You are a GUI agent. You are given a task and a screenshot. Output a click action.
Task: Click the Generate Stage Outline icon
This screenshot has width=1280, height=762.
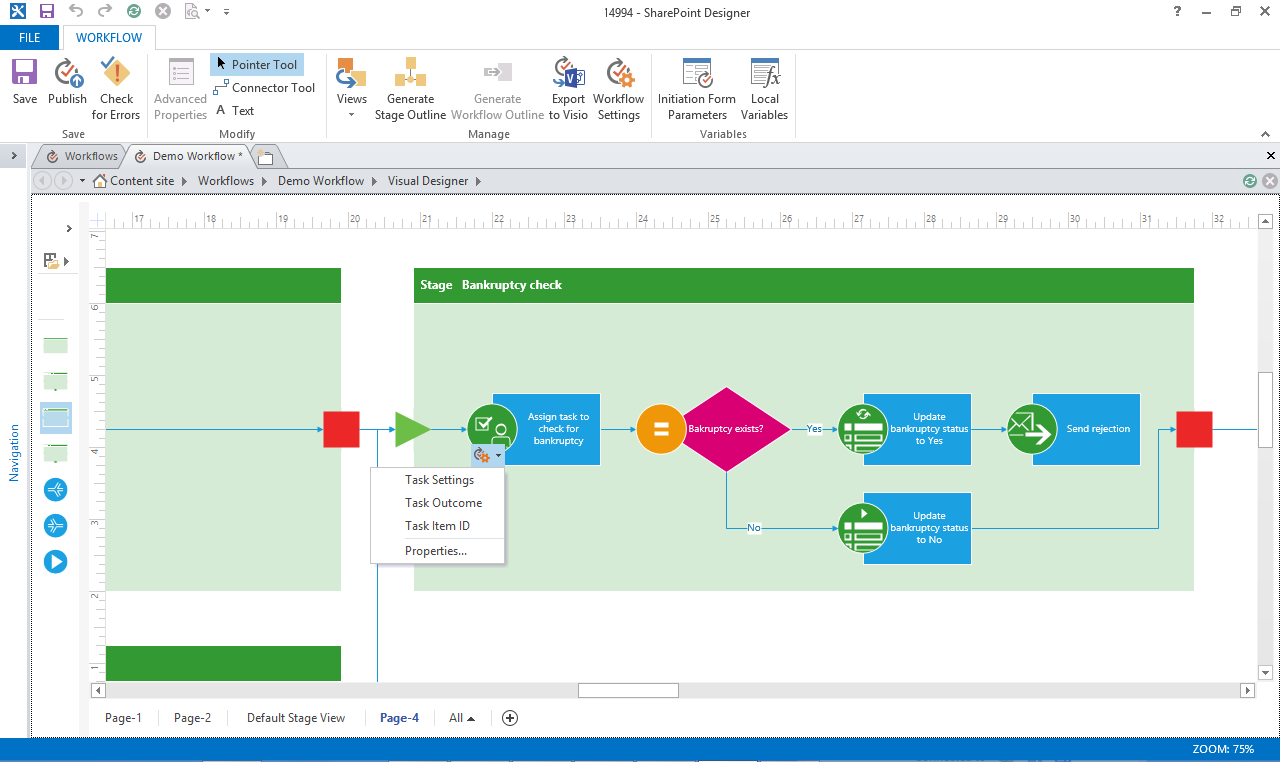click(x=410, y=88)
